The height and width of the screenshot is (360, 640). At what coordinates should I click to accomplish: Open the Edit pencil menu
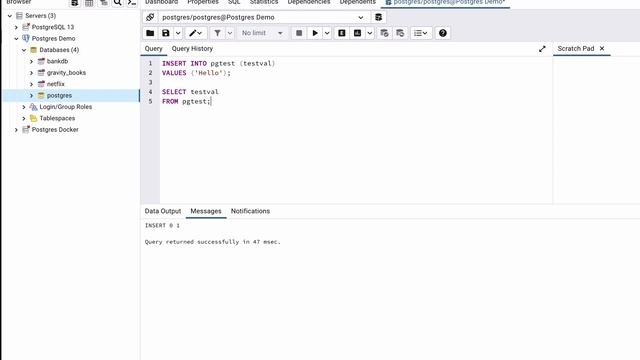coord(196,33)
